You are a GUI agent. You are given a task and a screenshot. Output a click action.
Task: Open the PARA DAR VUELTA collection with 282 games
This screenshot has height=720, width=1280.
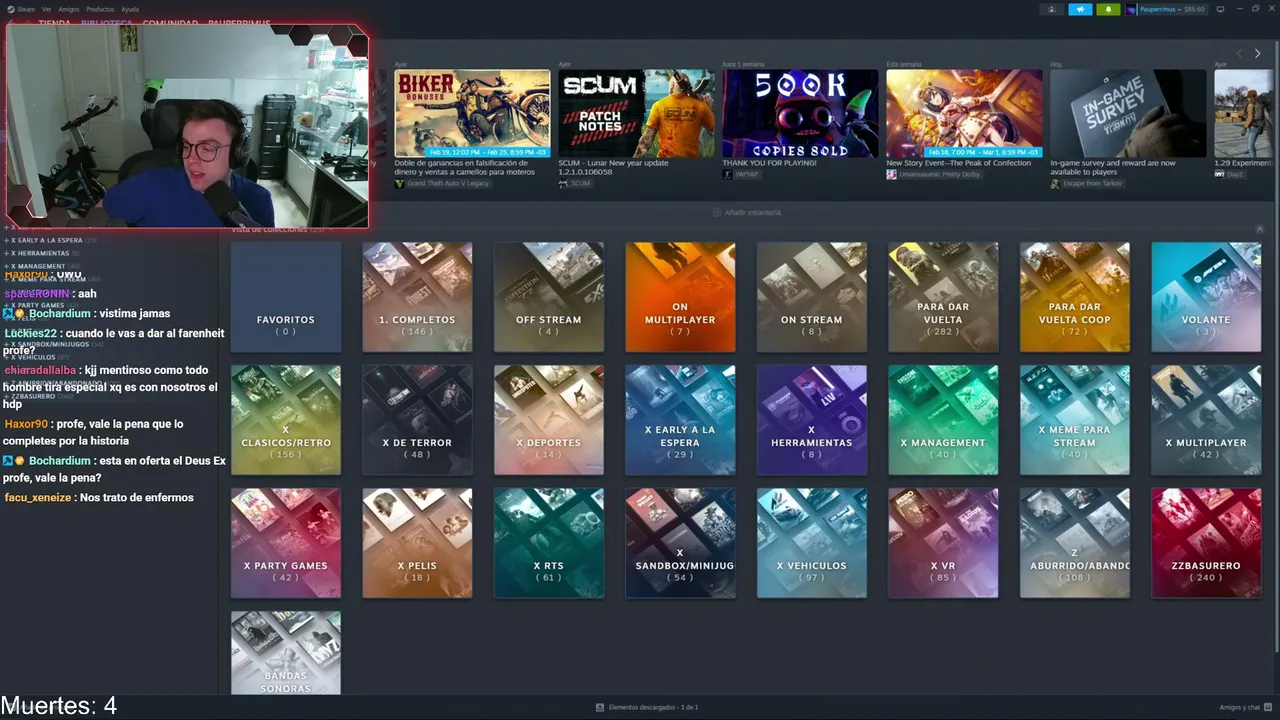tap(943, 297)
